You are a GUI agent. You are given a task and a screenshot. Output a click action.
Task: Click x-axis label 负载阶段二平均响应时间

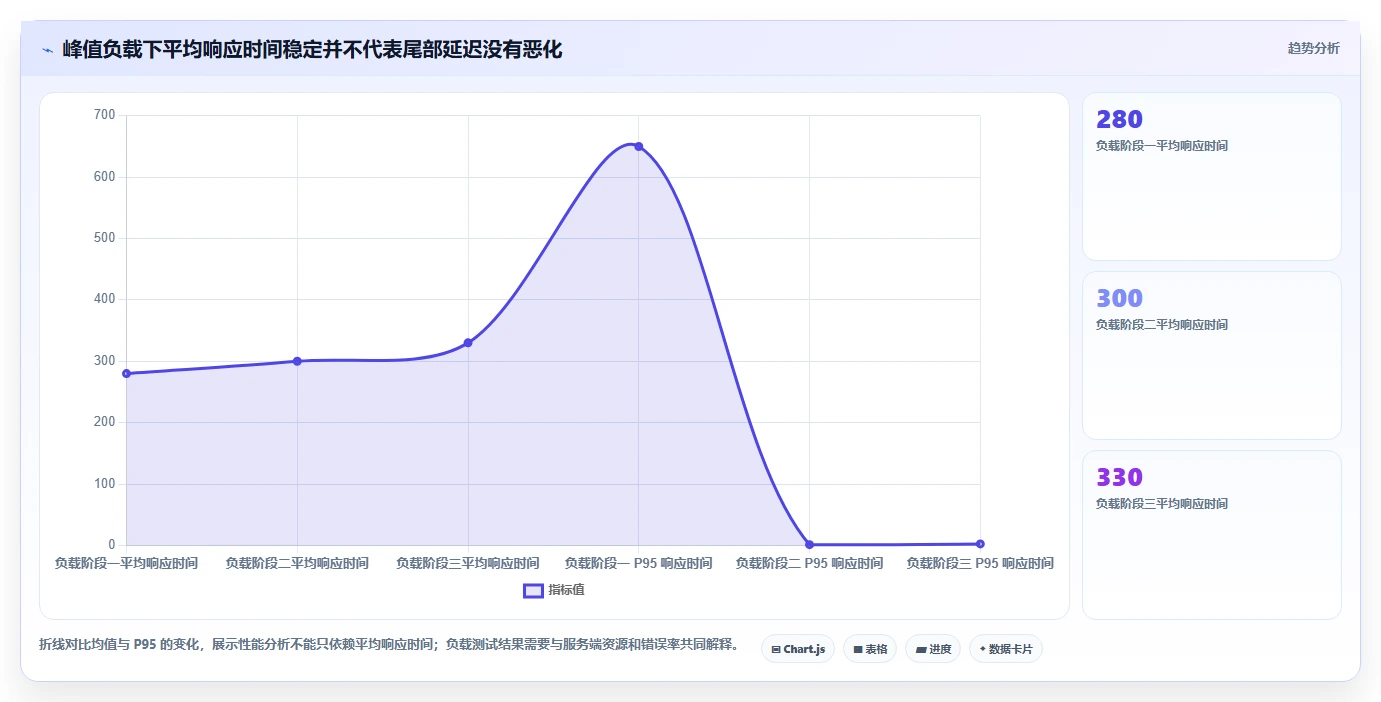tap(297, 564)
